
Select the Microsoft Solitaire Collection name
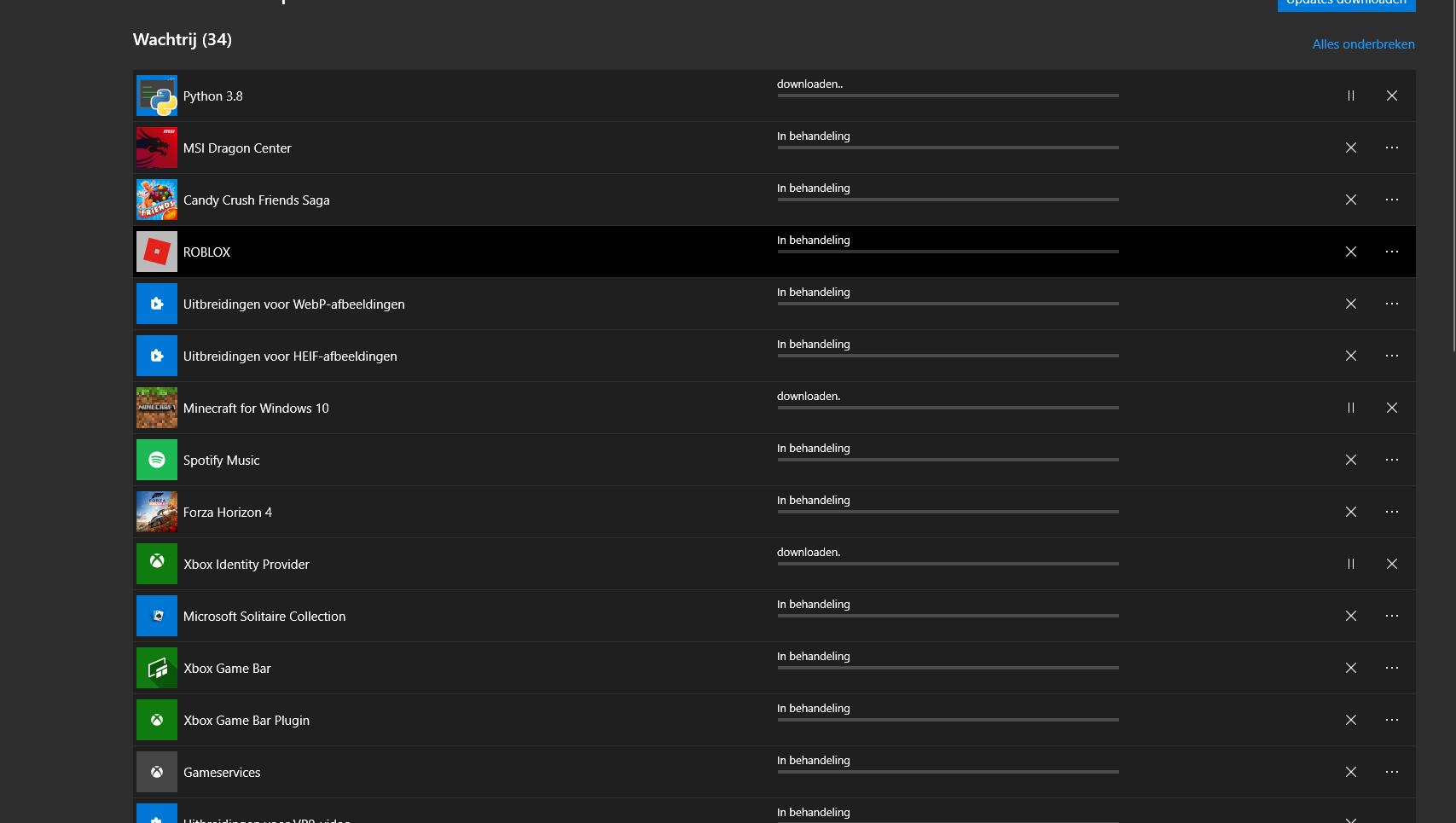click(x=264, y=617)
